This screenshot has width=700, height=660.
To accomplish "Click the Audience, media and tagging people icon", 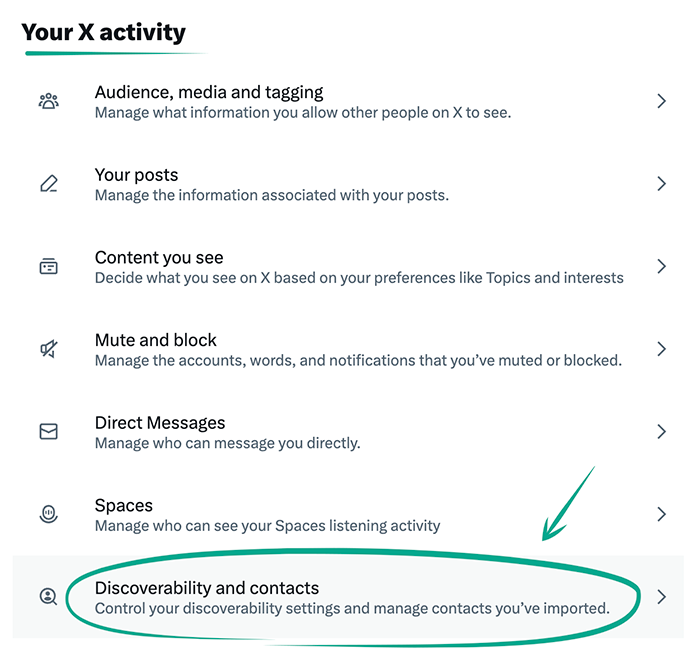I will (48, 101).
